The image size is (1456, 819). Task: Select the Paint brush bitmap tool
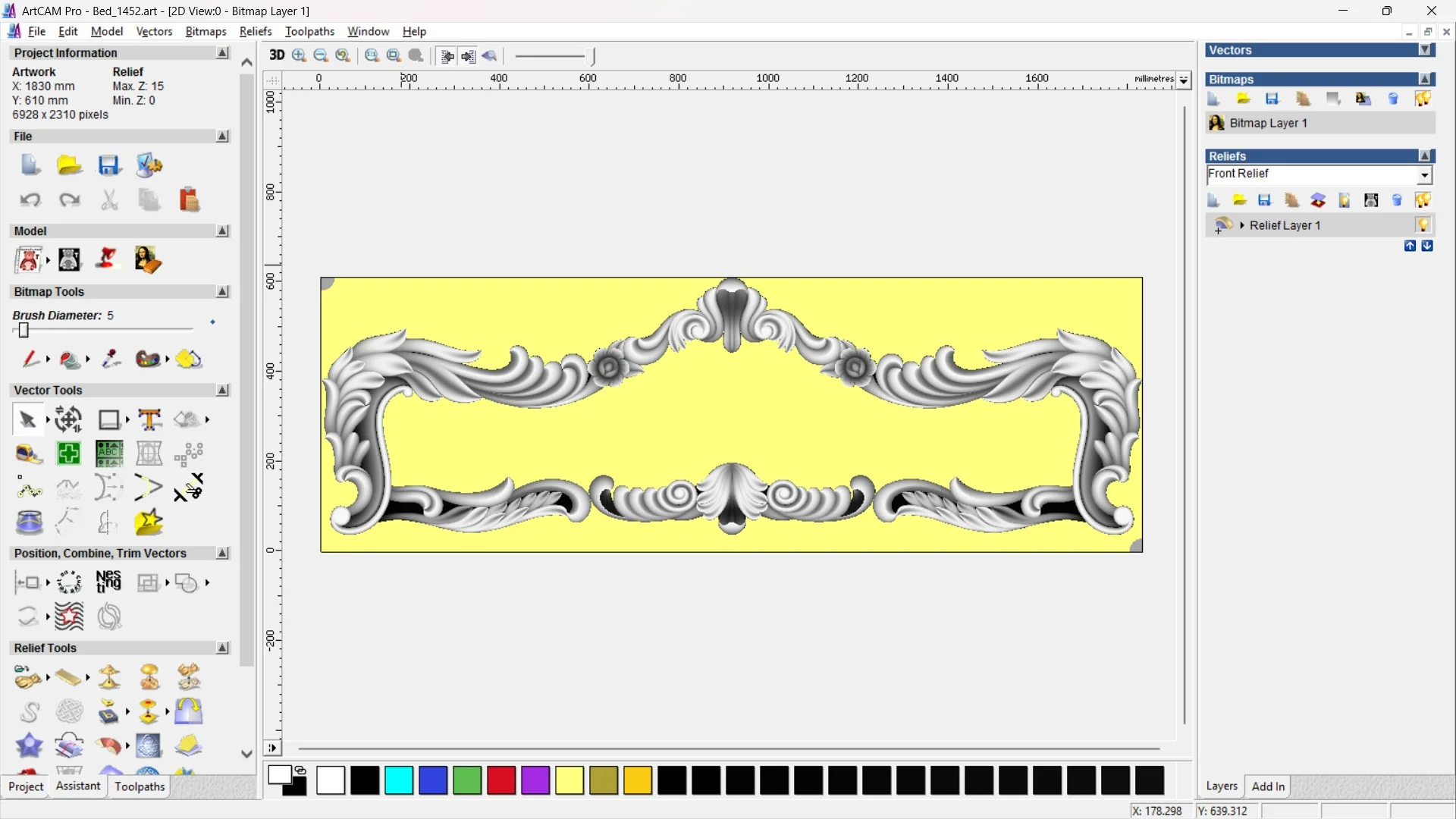[30, 359]
